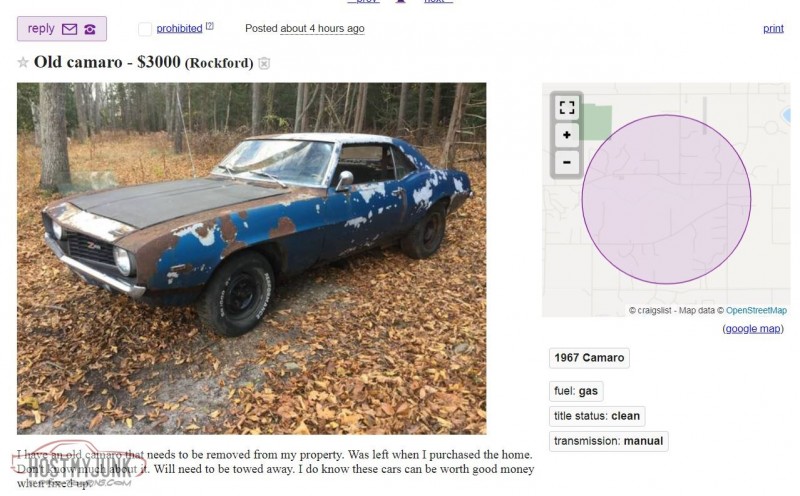
Task: Click the reply button
Action: point(62,29)
